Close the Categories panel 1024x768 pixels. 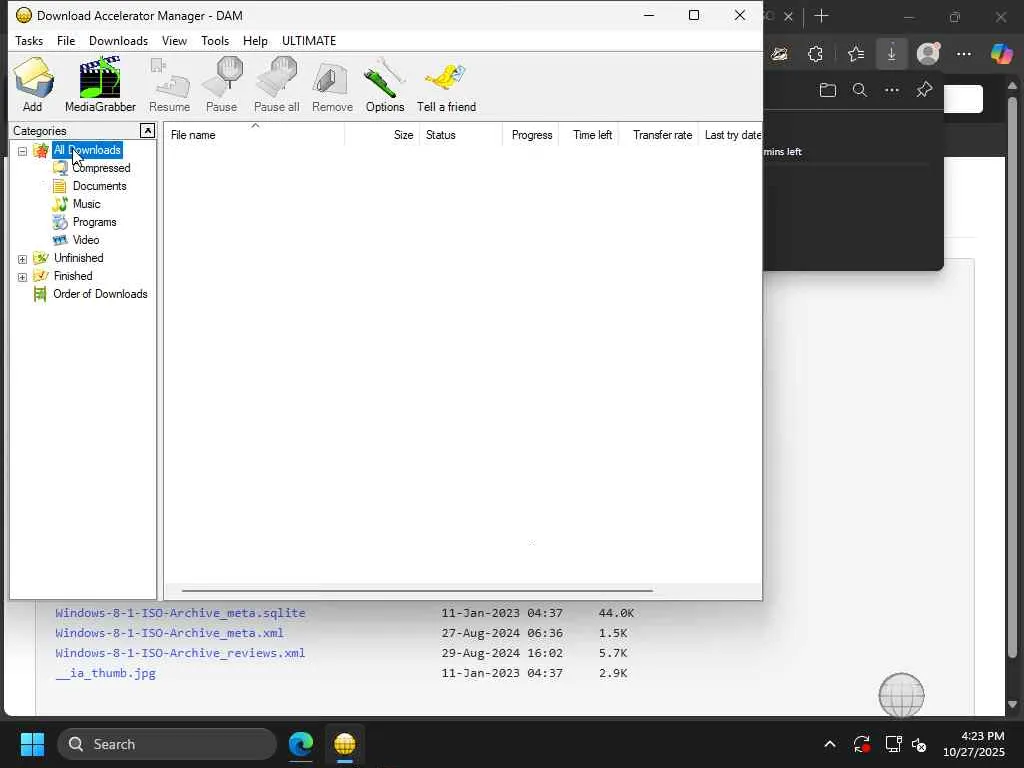148,131
